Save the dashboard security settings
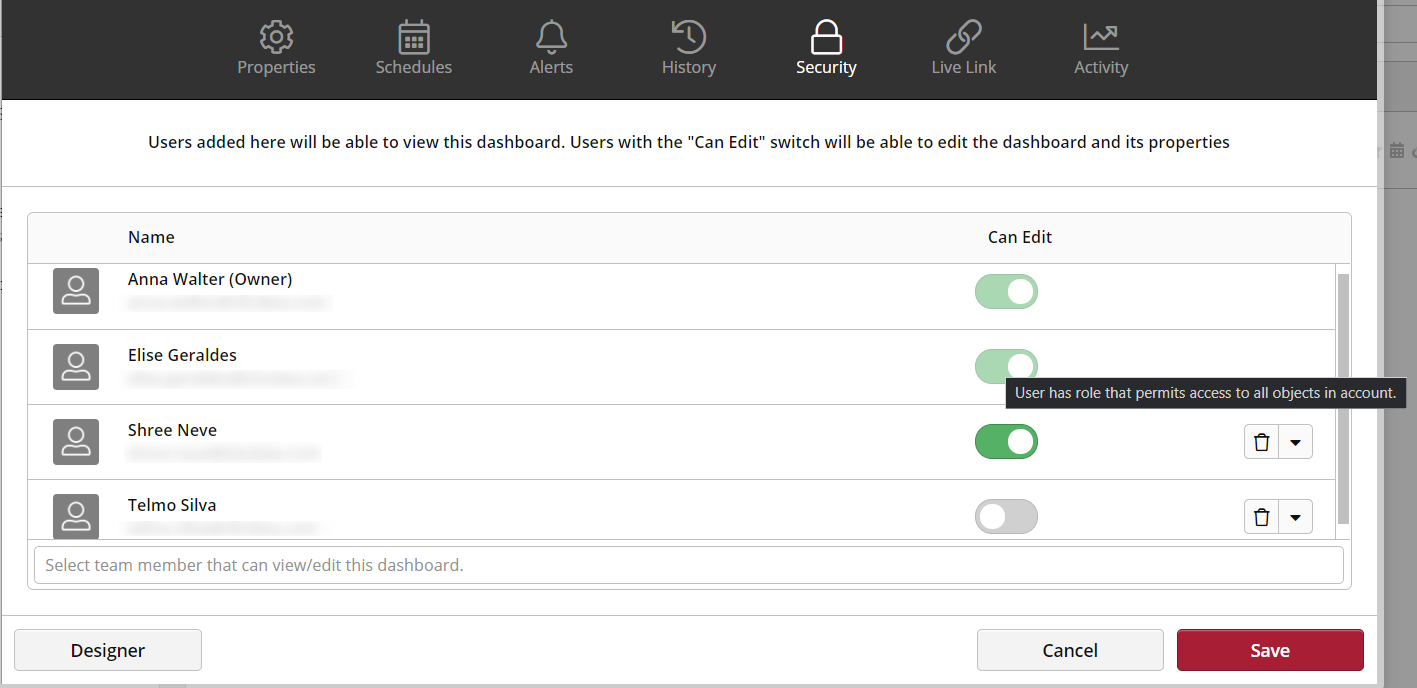Viewport: 1417px width, 688px height. 1269,650
